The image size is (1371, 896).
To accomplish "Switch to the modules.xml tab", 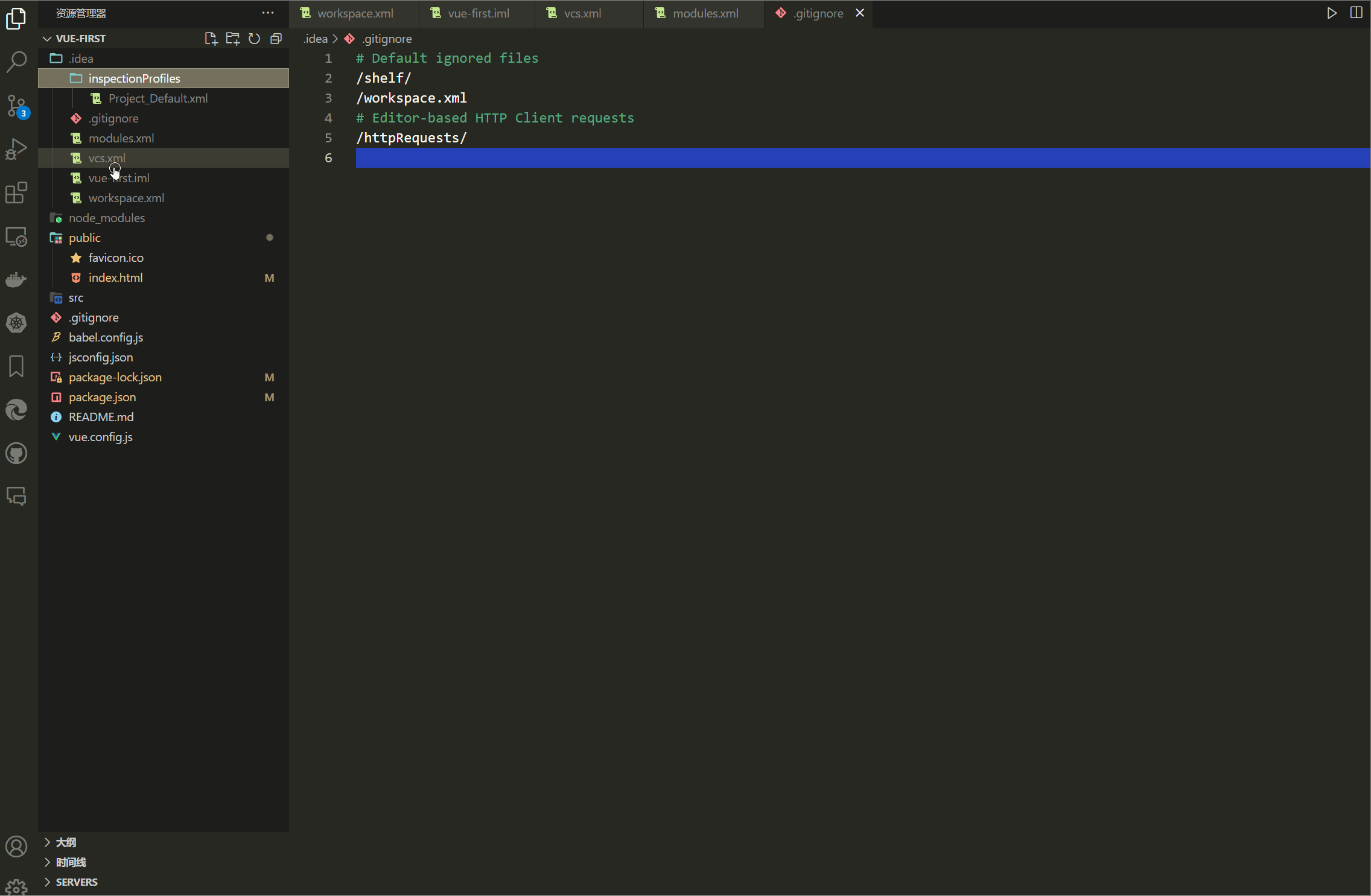I will point(705,13).
